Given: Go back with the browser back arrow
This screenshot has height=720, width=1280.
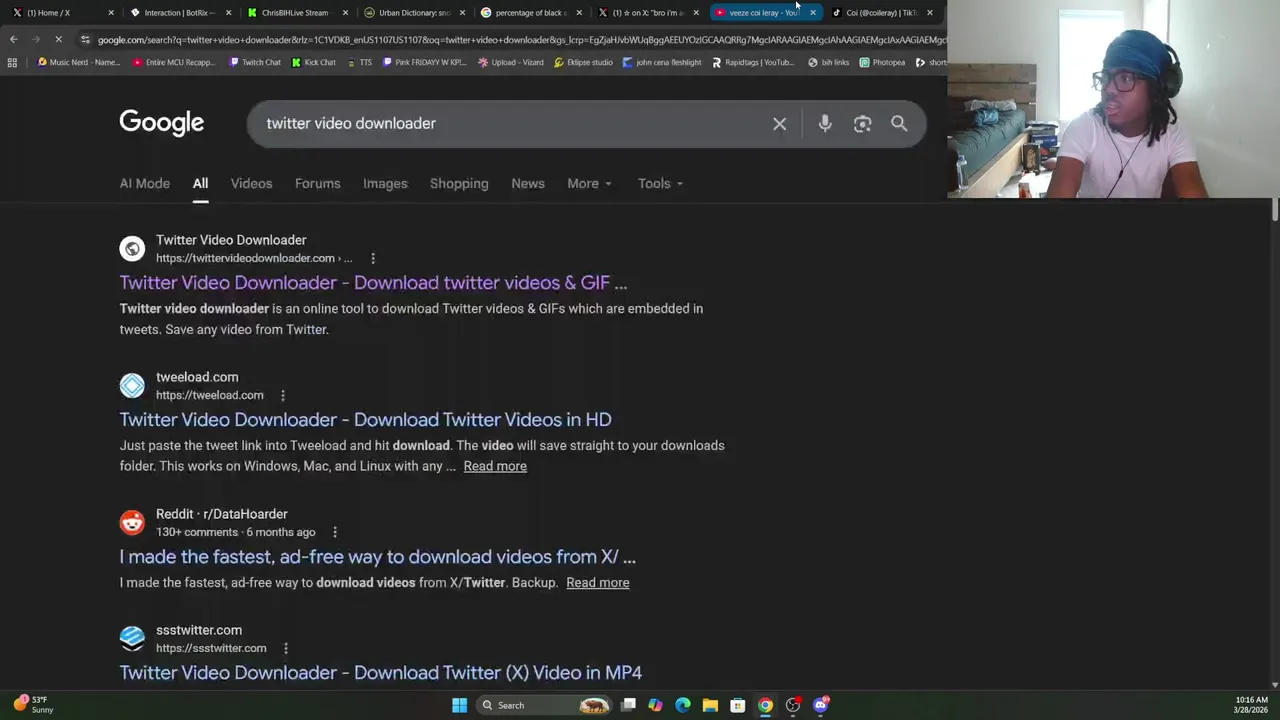Looking at the screenshot, I should click(13, 39).
